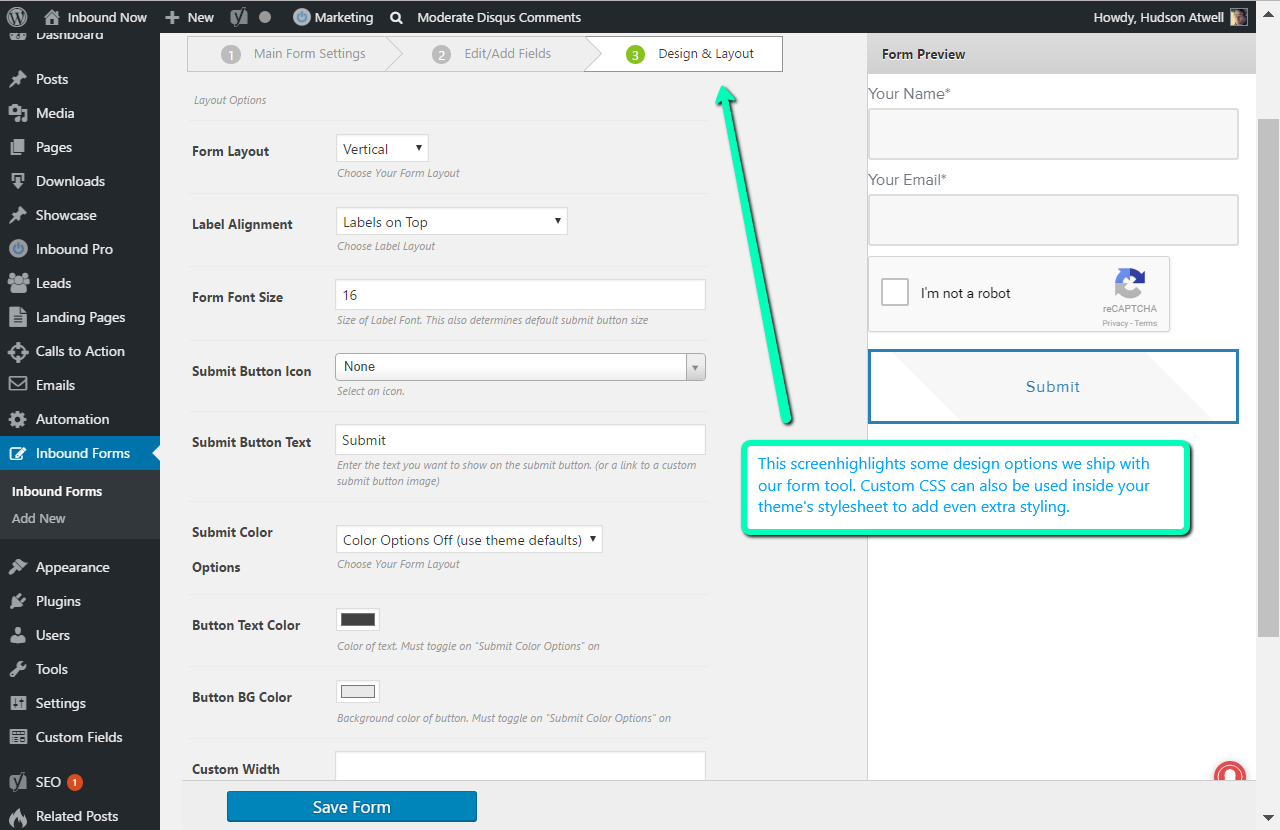Open the Submit Color Options dropdown
This screenshot has height=830, width=1280.
pyautogui.click(x=469, y=540)
